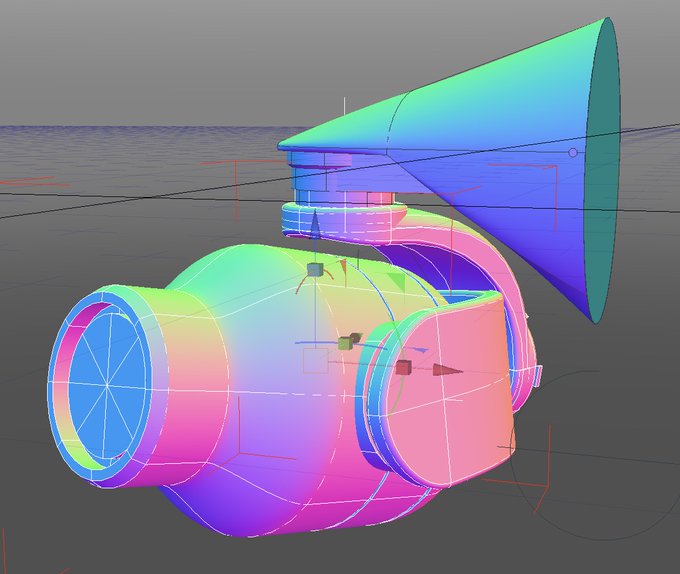
Task: Click the square plane handle of the gizmo
Action: click(x=315, y=361)
